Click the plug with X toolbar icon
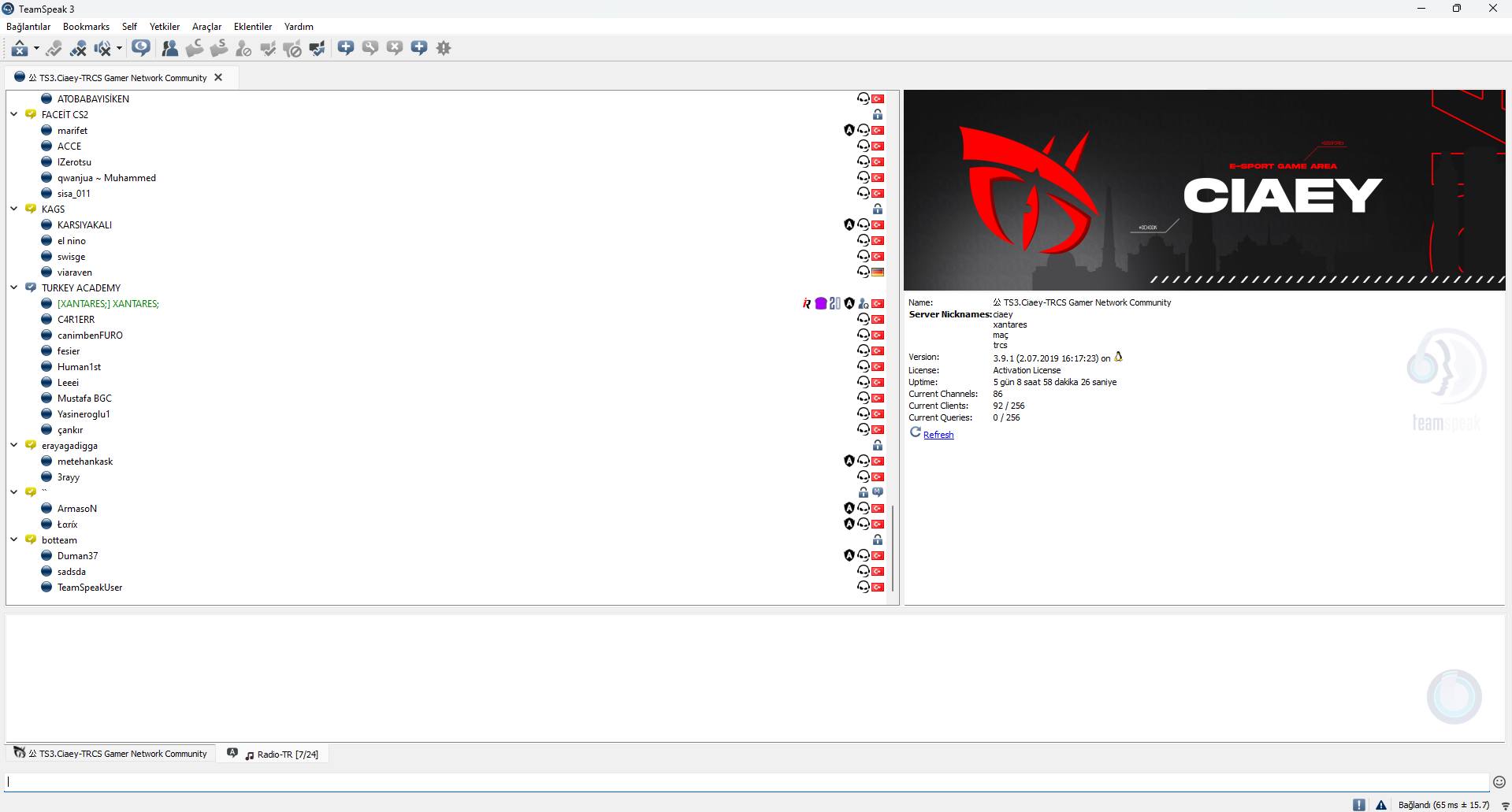This screenshot has width=1512, height=812. click(x=78, y=48)
